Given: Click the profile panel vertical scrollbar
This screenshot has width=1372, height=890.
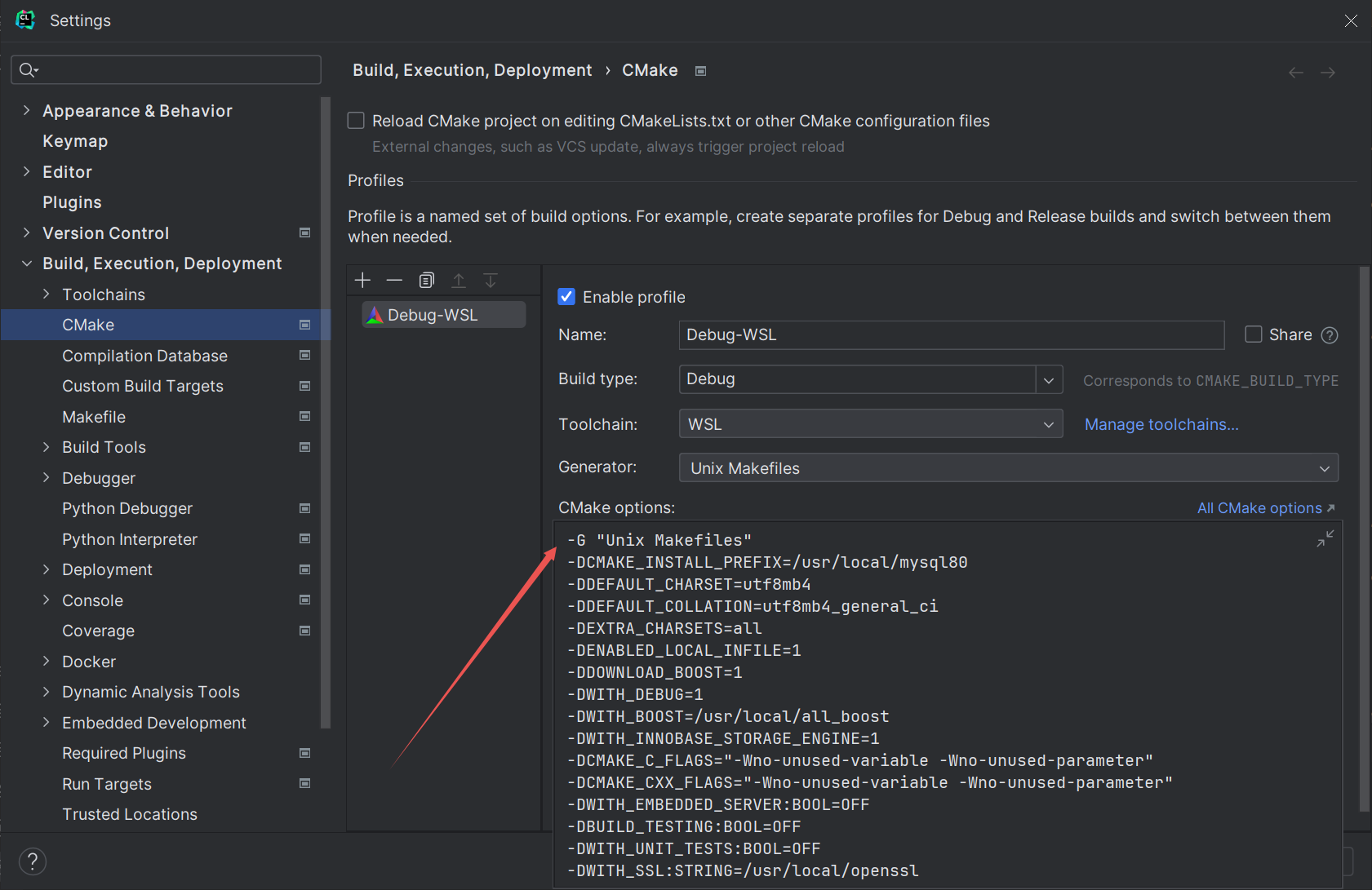Looking at the screenshot, I should [1365, 538].
